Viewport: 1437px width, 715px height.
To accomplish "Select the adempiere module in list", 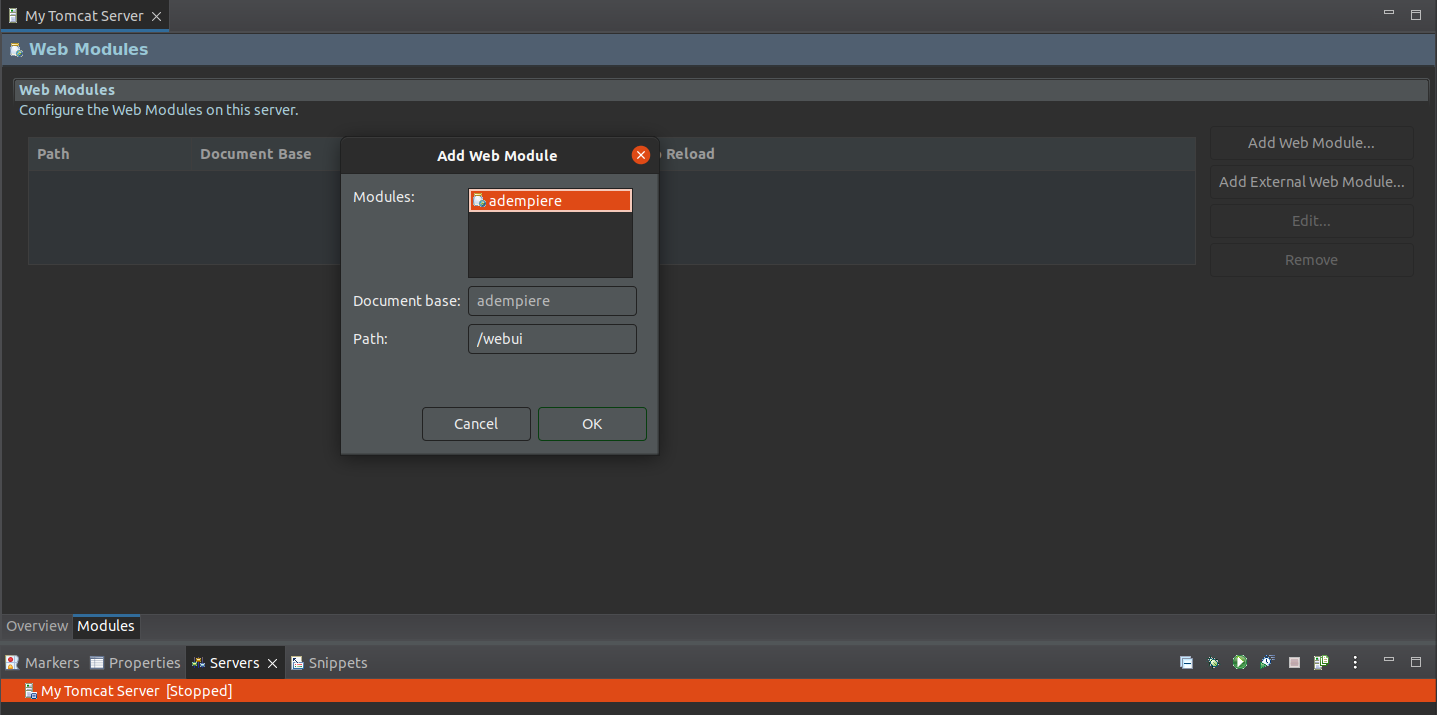I will coord(551,201).
